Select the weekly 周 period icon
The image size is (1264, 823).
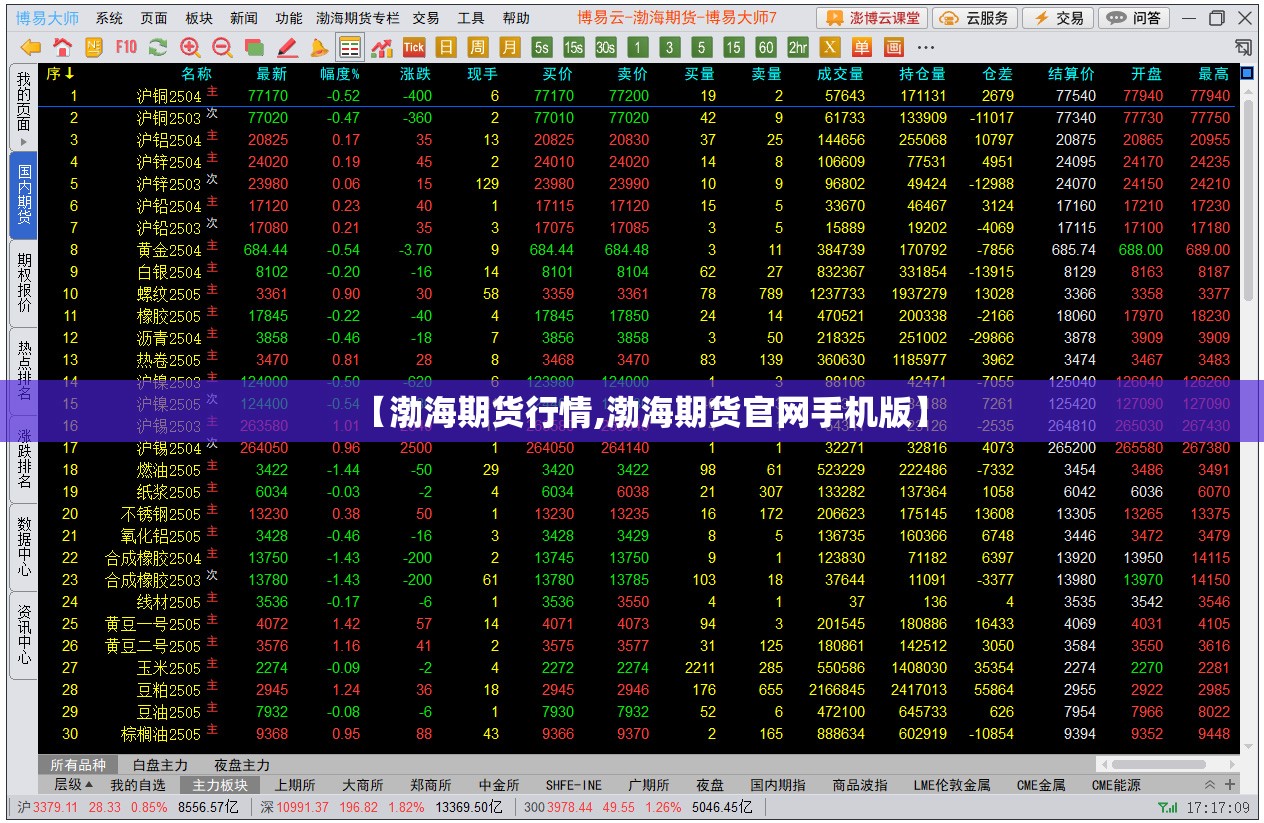478,47
